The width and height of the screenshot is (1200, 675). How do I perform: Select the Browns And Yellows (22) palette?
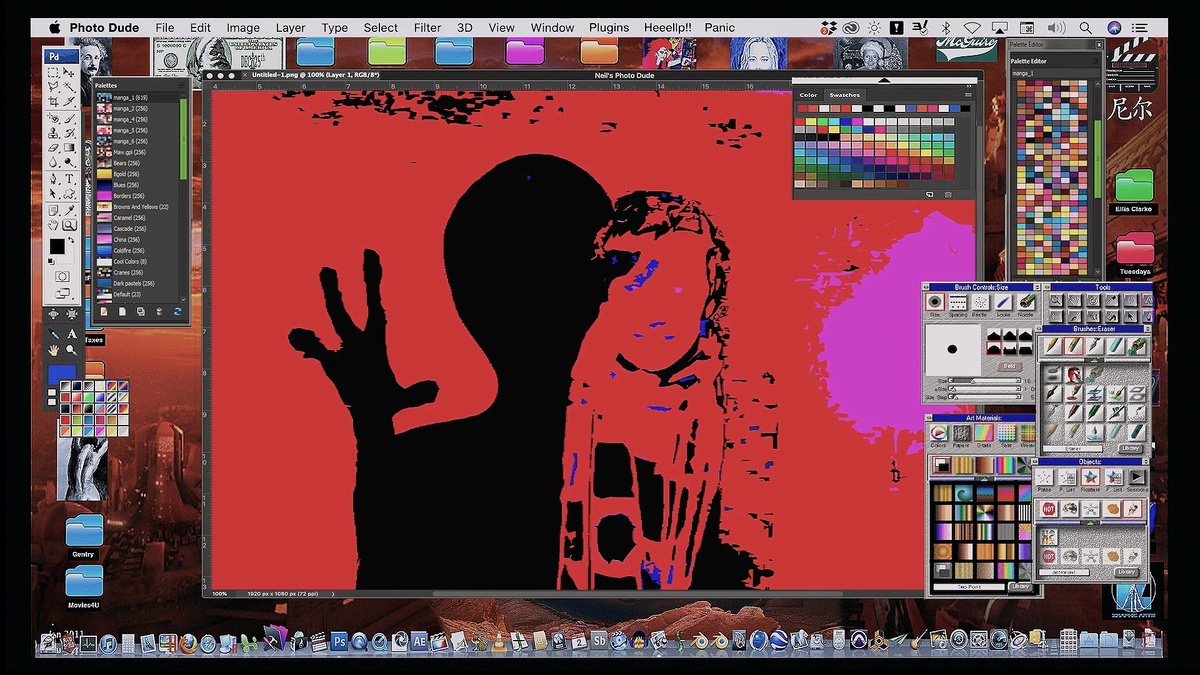139,207
